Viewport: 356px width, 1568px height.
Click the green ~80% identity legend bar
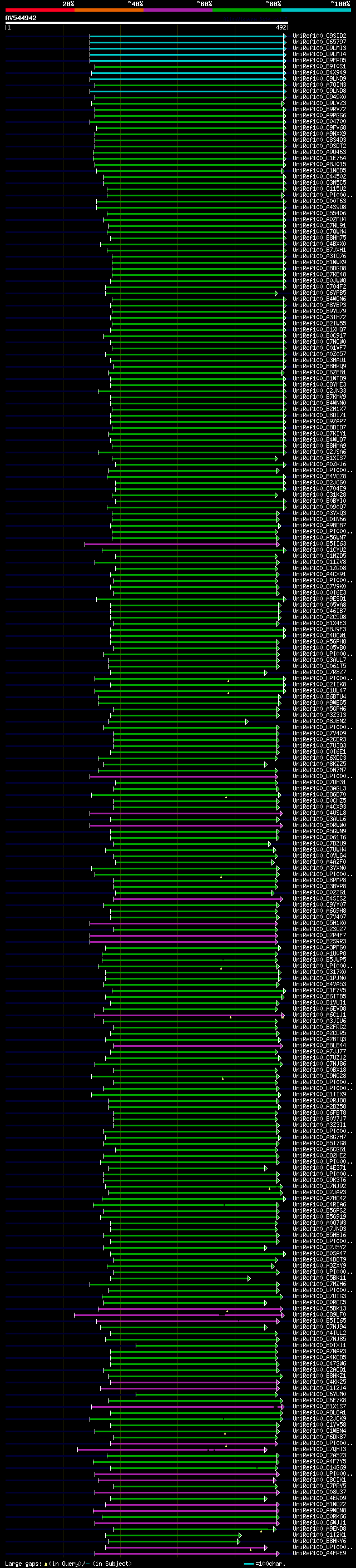(x=247, y=10)
